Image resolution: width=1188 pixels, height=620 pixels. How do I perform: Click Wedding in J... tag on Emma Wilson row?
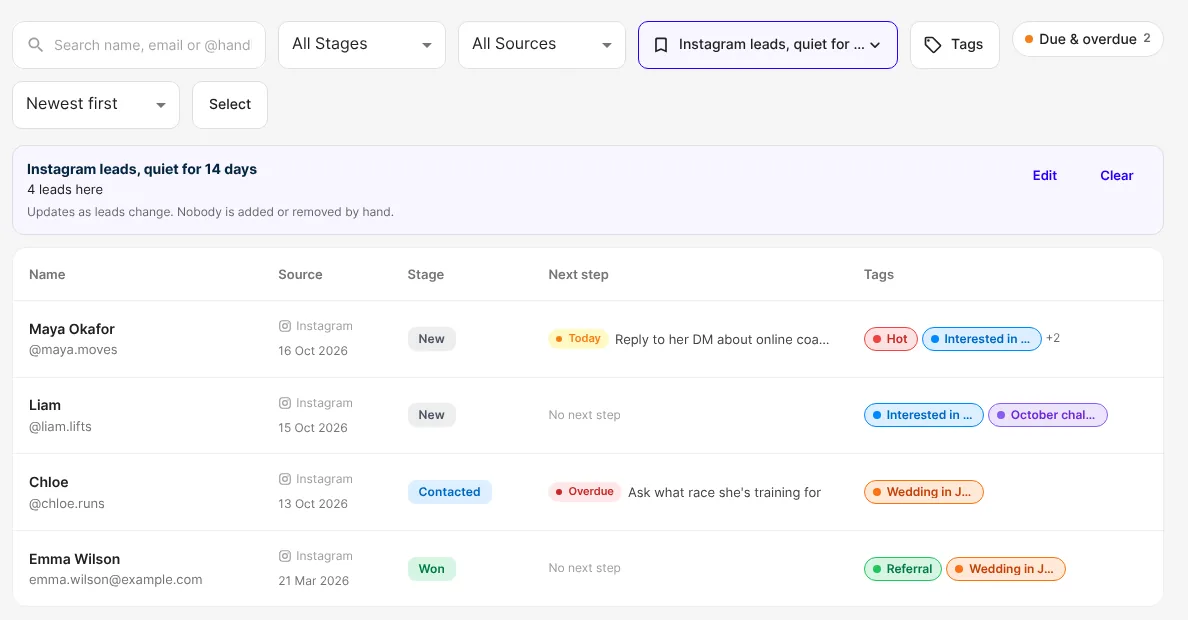tap(1006, 568)
